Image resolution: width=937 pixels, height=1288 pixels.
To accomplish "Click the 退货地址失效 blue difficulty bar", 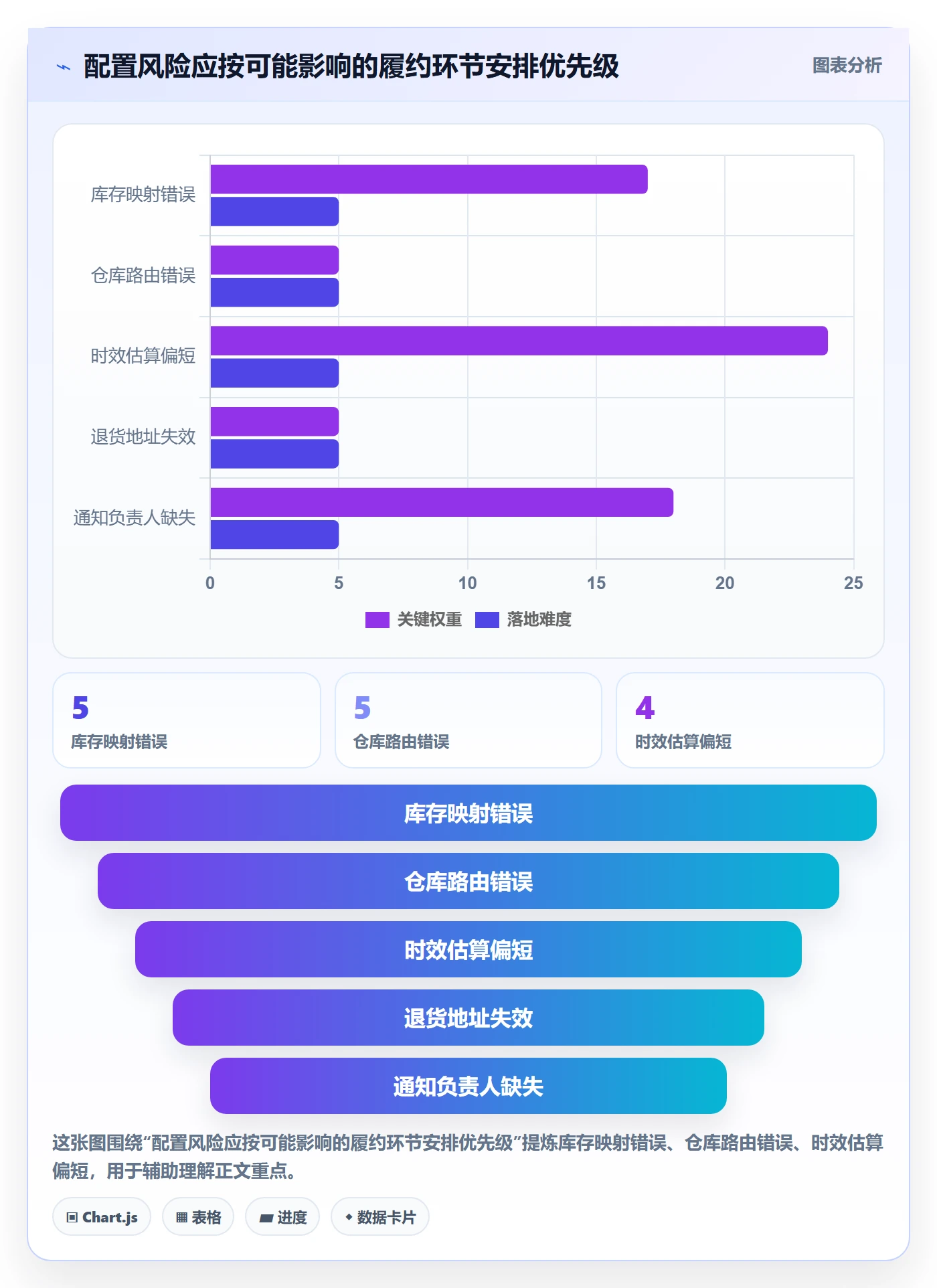I will click(x=274, y=454).
